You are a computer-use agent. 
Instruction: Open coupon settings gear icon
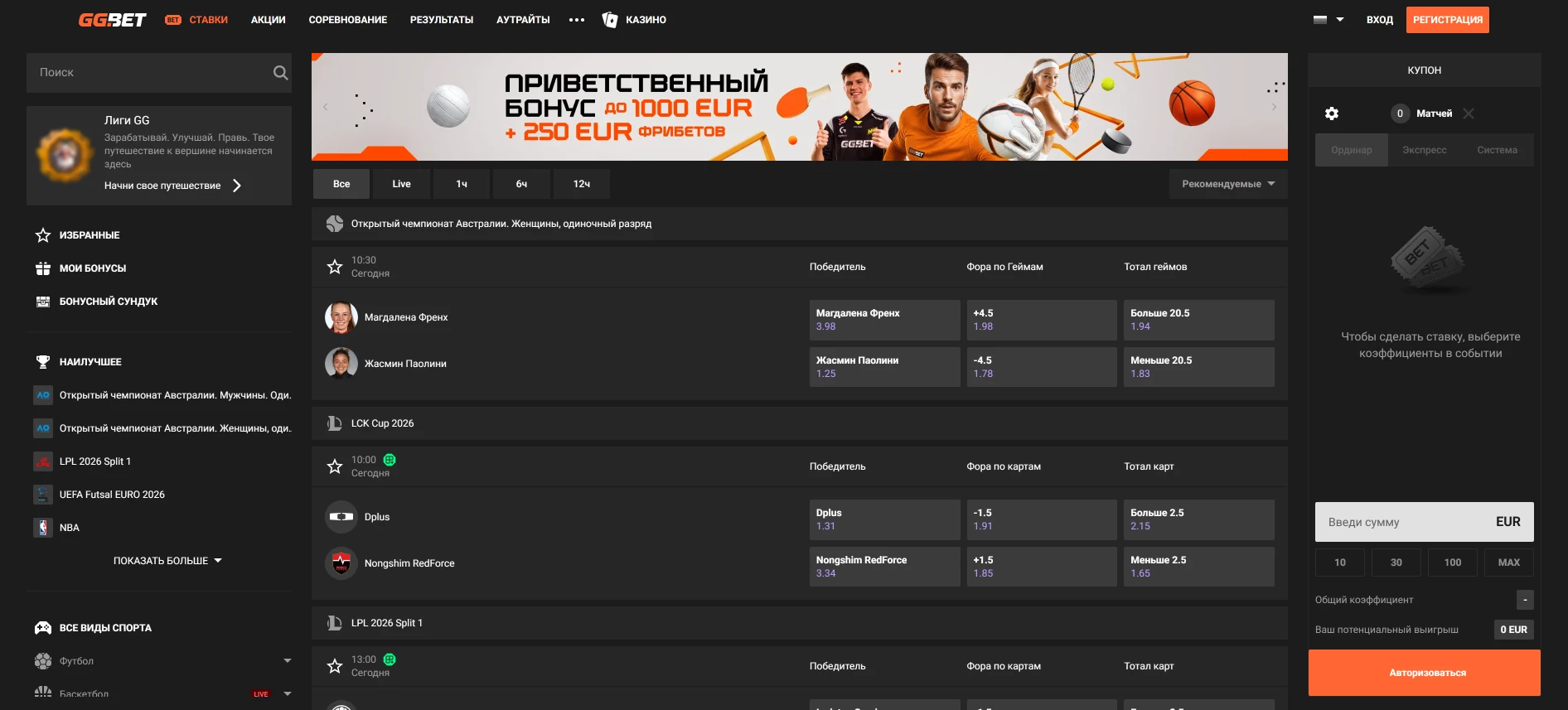coord(1332,114)
